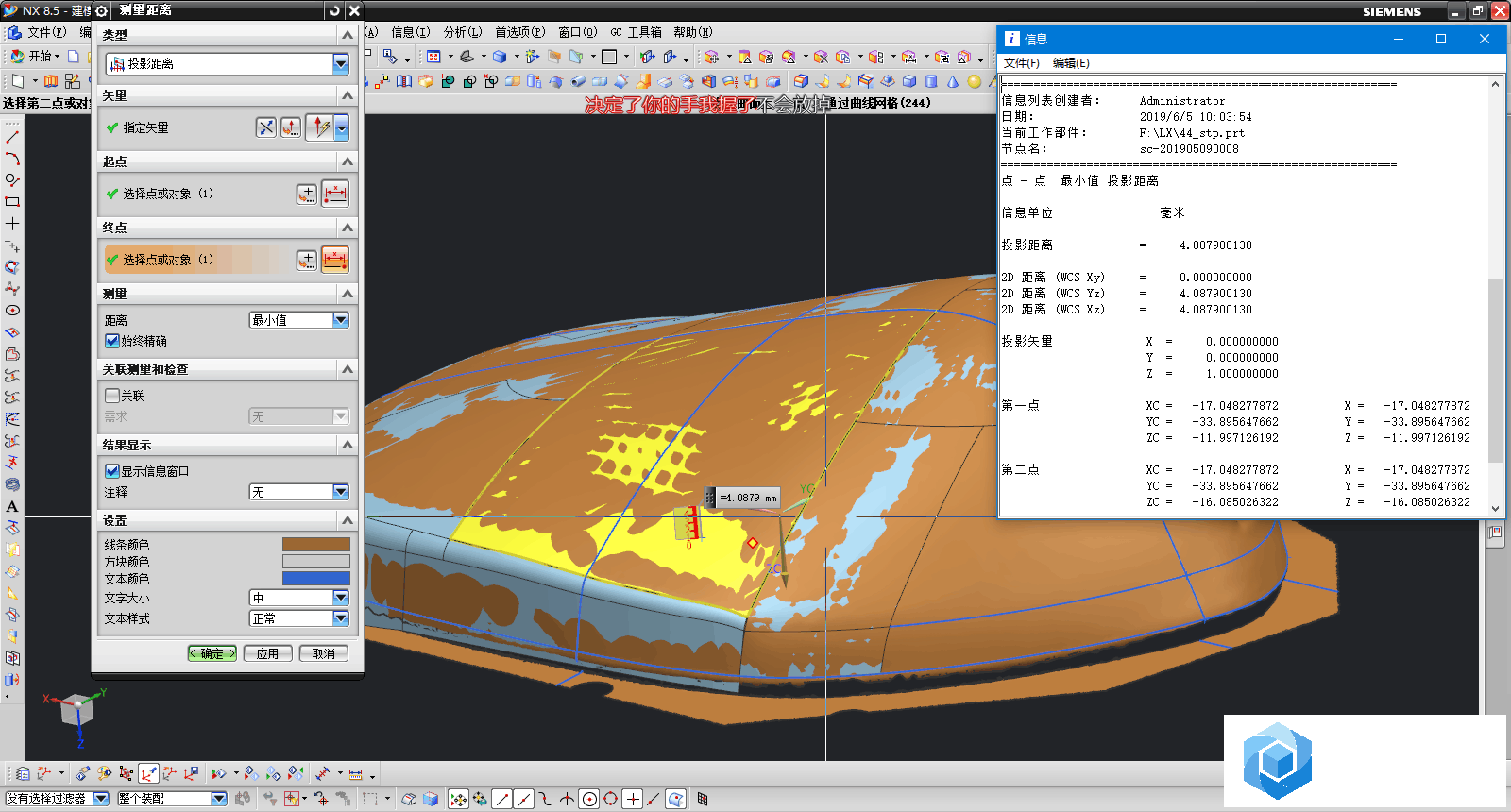Click the measure distance icon in bottom toolbar
This screenshot has width=1511, height=812.
click(356, 774)
